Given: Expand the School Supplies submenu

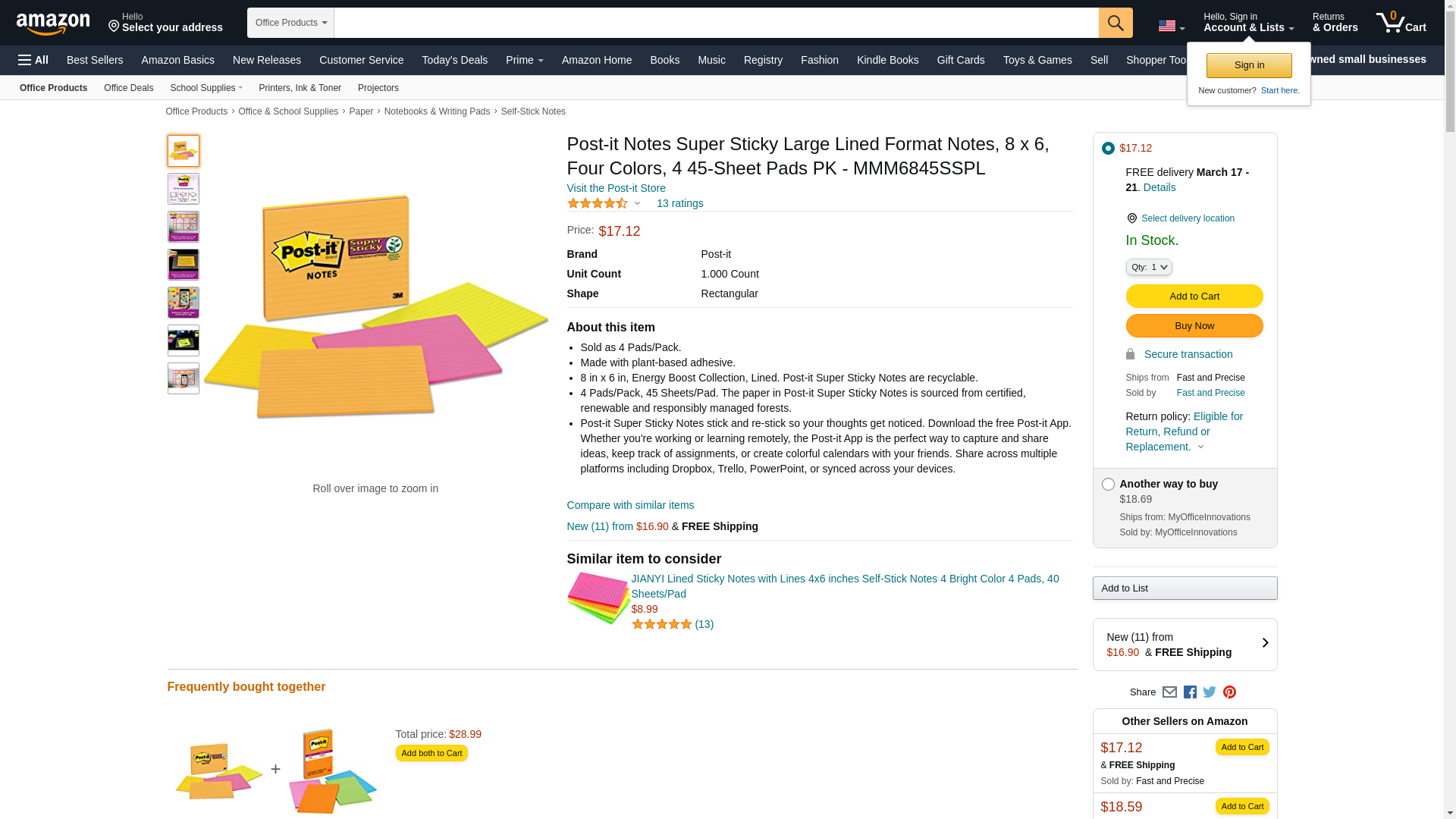Looking at the screenshot, I should [x=206, y=88].
